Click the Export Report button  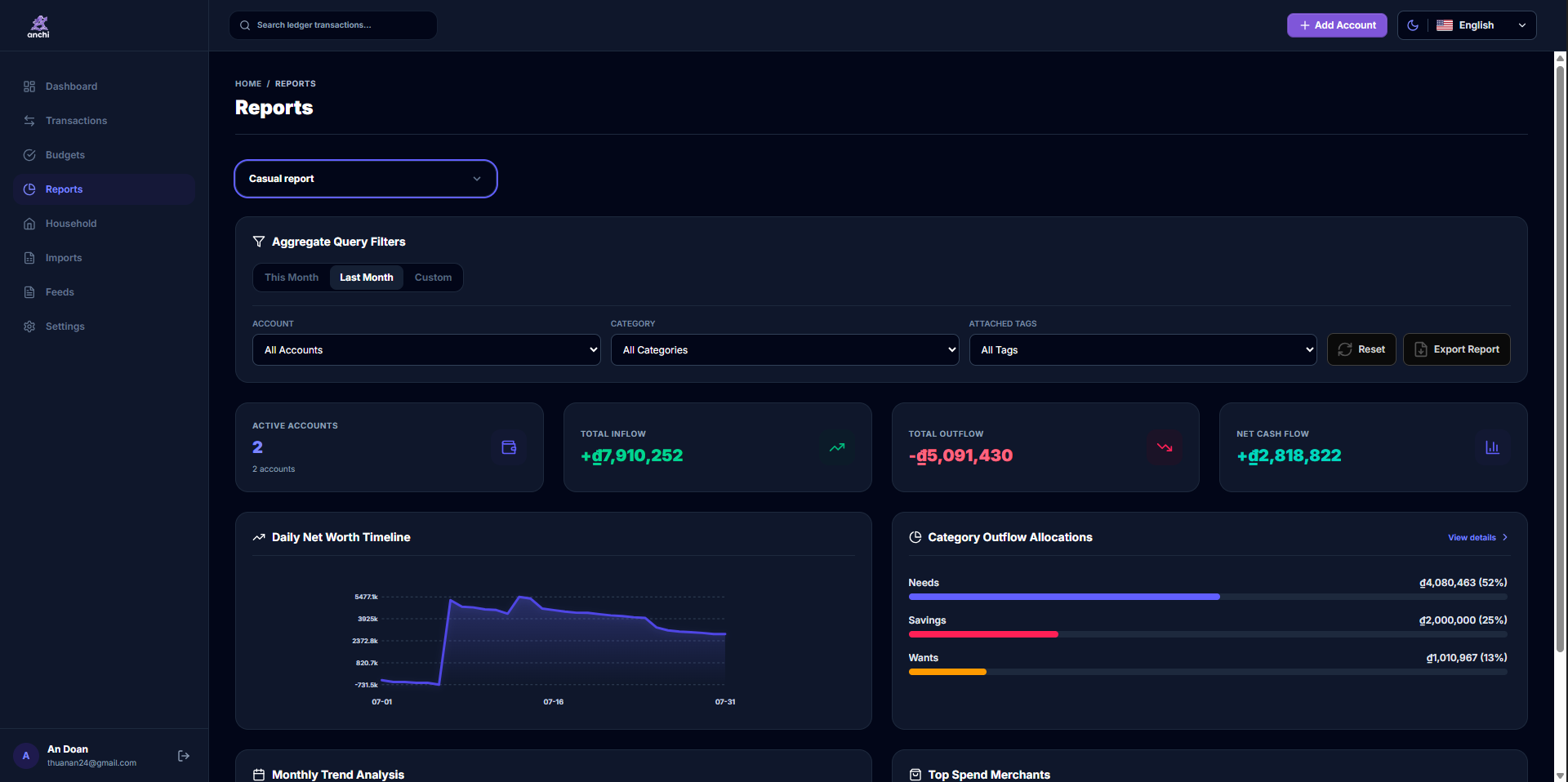[x=1457, y=349]
